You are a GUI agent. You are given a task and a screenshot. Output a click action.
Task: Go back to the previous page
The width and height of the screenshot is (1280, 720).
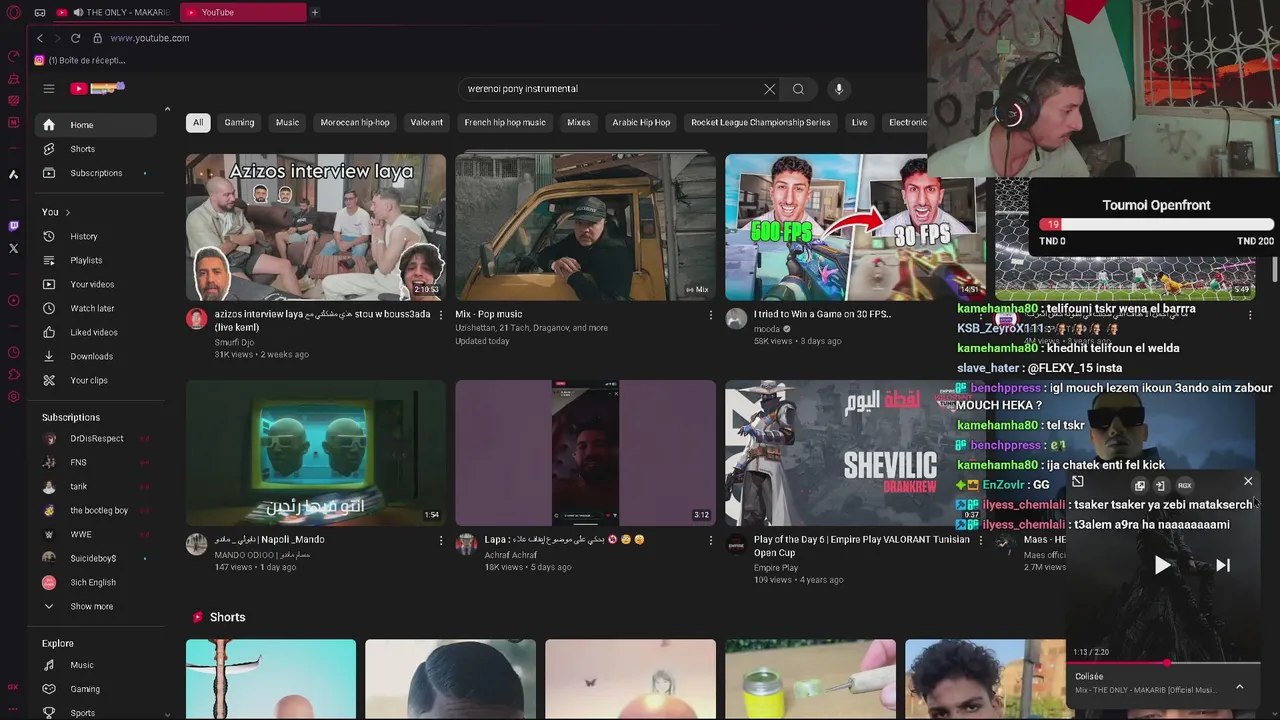(x=40, y=38)
